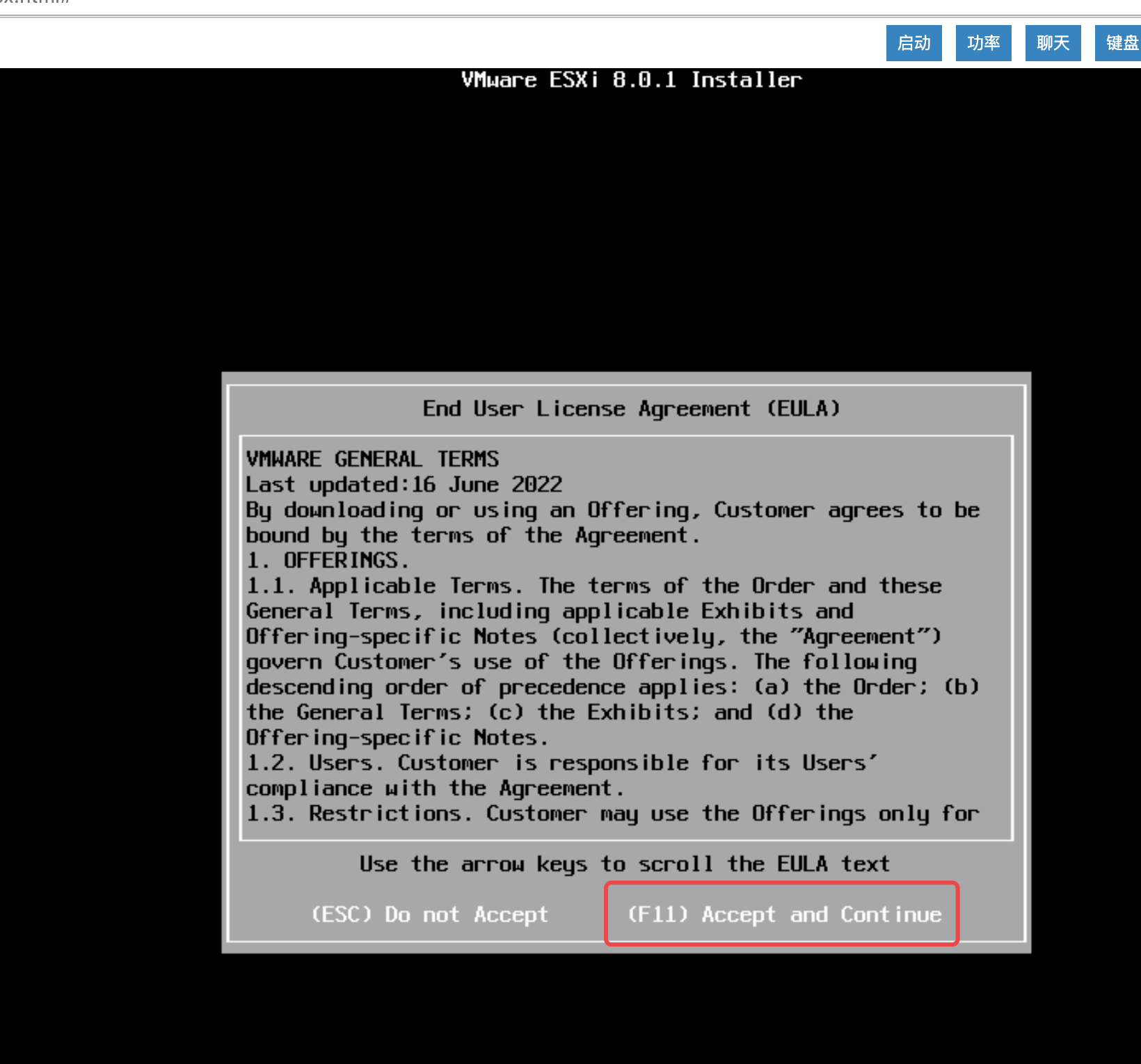The image size is (1141, 1064).
Task: Click the '1.3. Restrictions.' line
Action: tap(613, 813)
